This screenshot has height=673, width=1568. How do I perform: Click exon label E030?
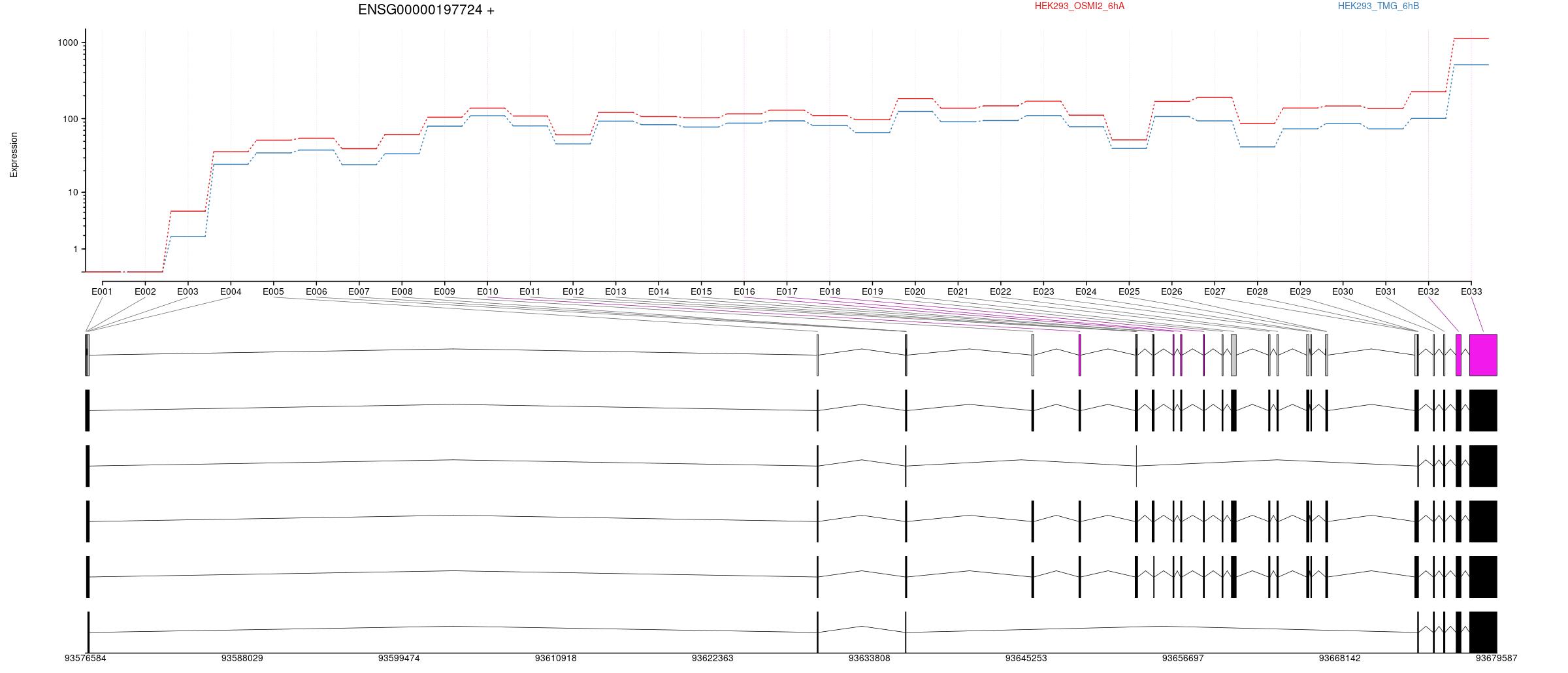(x=1343, y=291)
